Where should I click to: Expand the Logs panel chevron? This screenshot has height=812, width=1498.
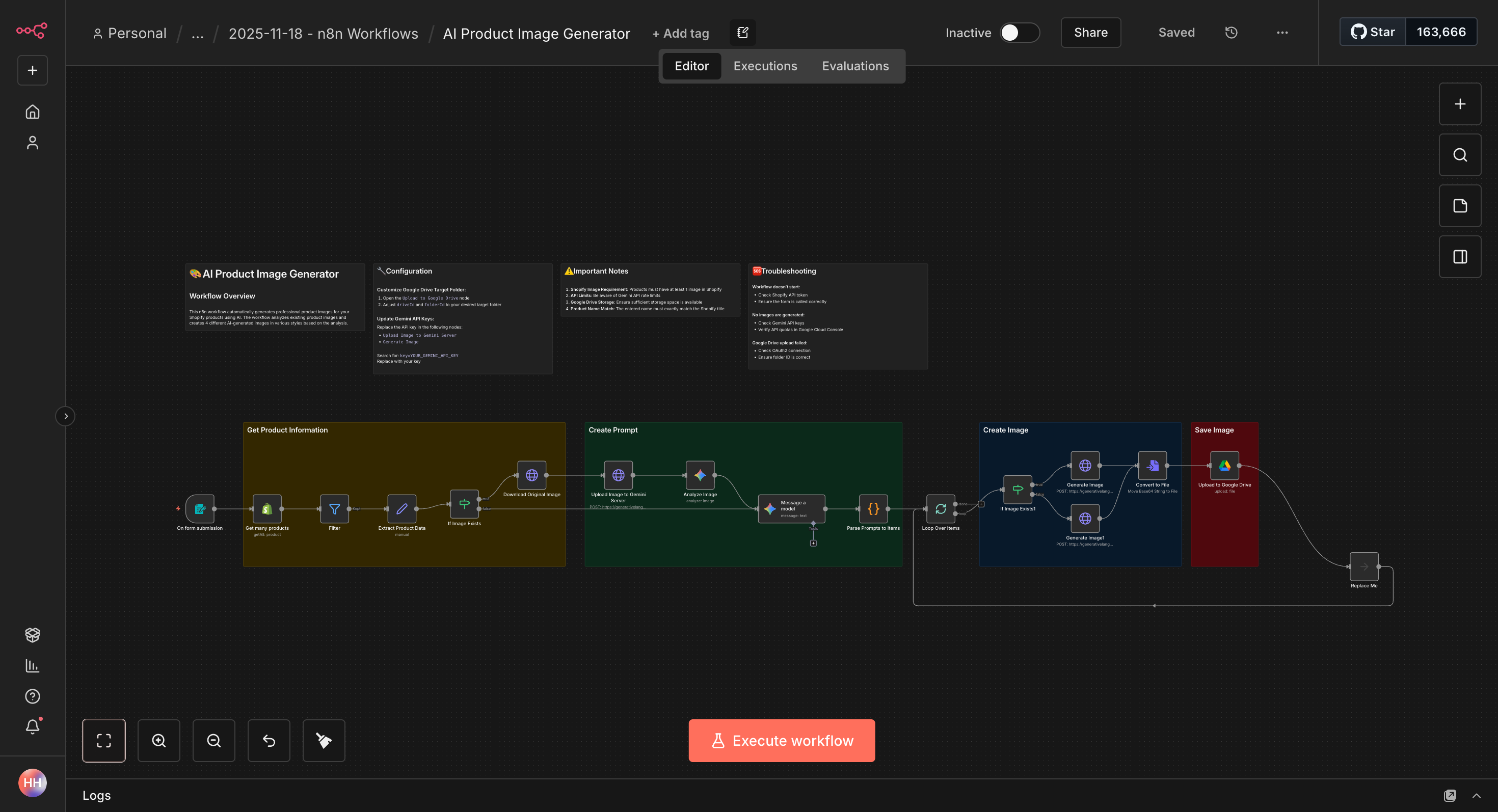[1476, 796]
